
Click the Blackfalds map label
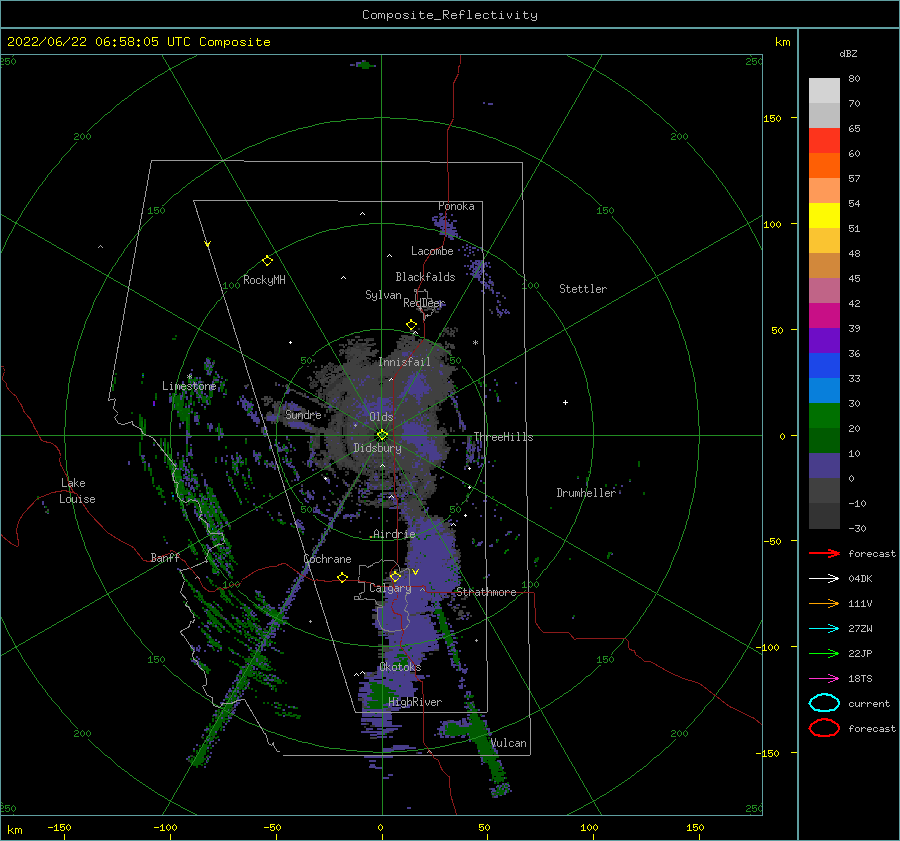[x=425, y=277]
